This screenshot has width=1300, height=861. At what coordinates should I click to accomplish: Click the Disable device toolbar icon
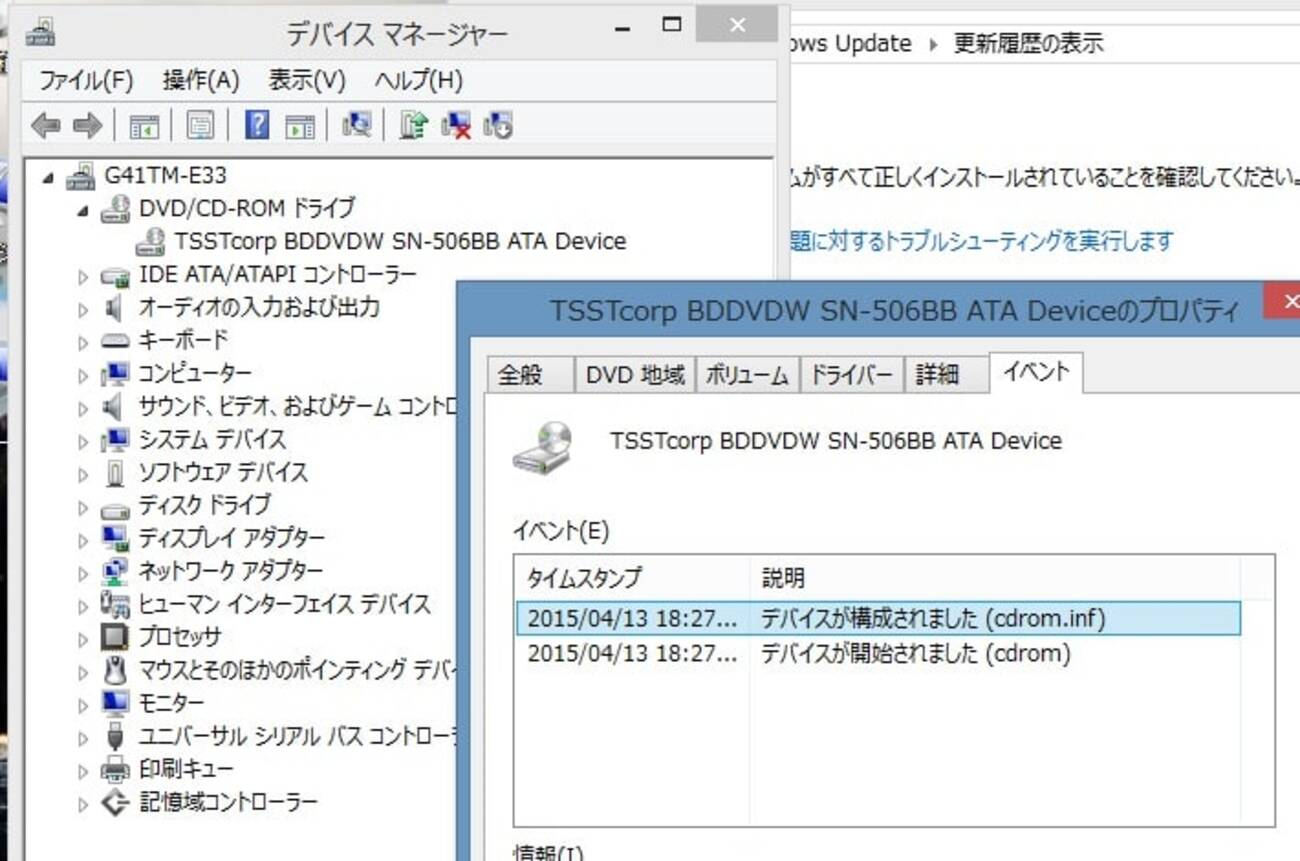pyautogui.click(x=498, y=125)
